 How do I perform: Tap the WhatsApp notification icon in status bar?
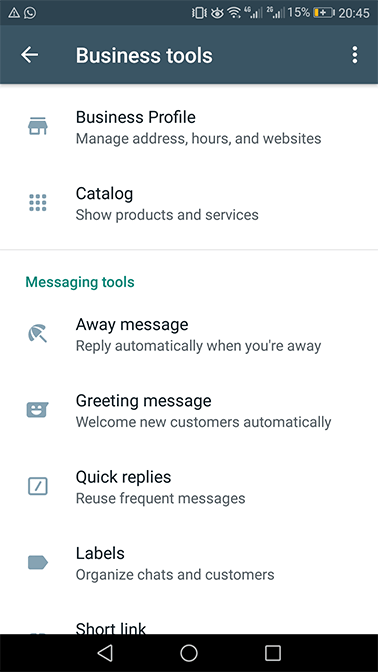tap(30, 13)
